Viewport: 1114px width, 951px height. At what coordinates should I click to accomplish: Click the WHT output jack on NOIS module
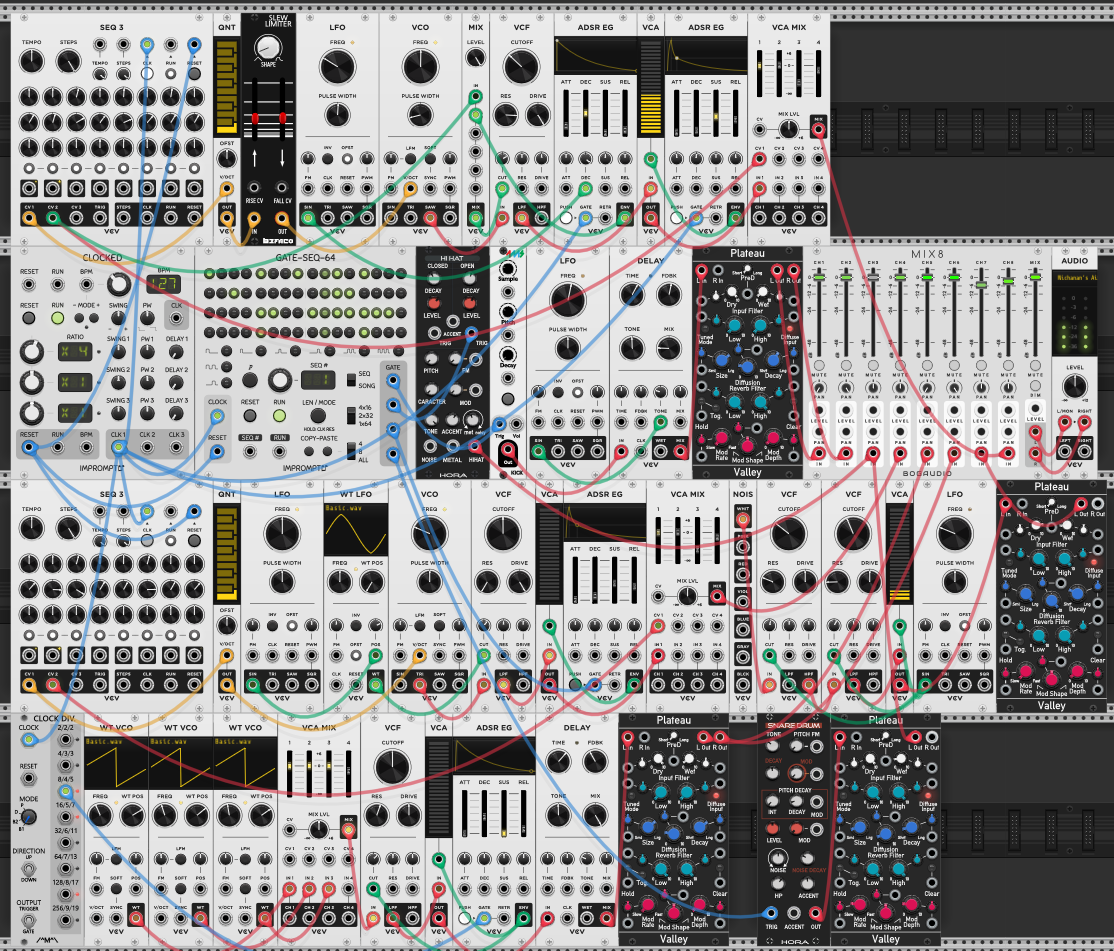pyautogui.click(x=742, y=520)
